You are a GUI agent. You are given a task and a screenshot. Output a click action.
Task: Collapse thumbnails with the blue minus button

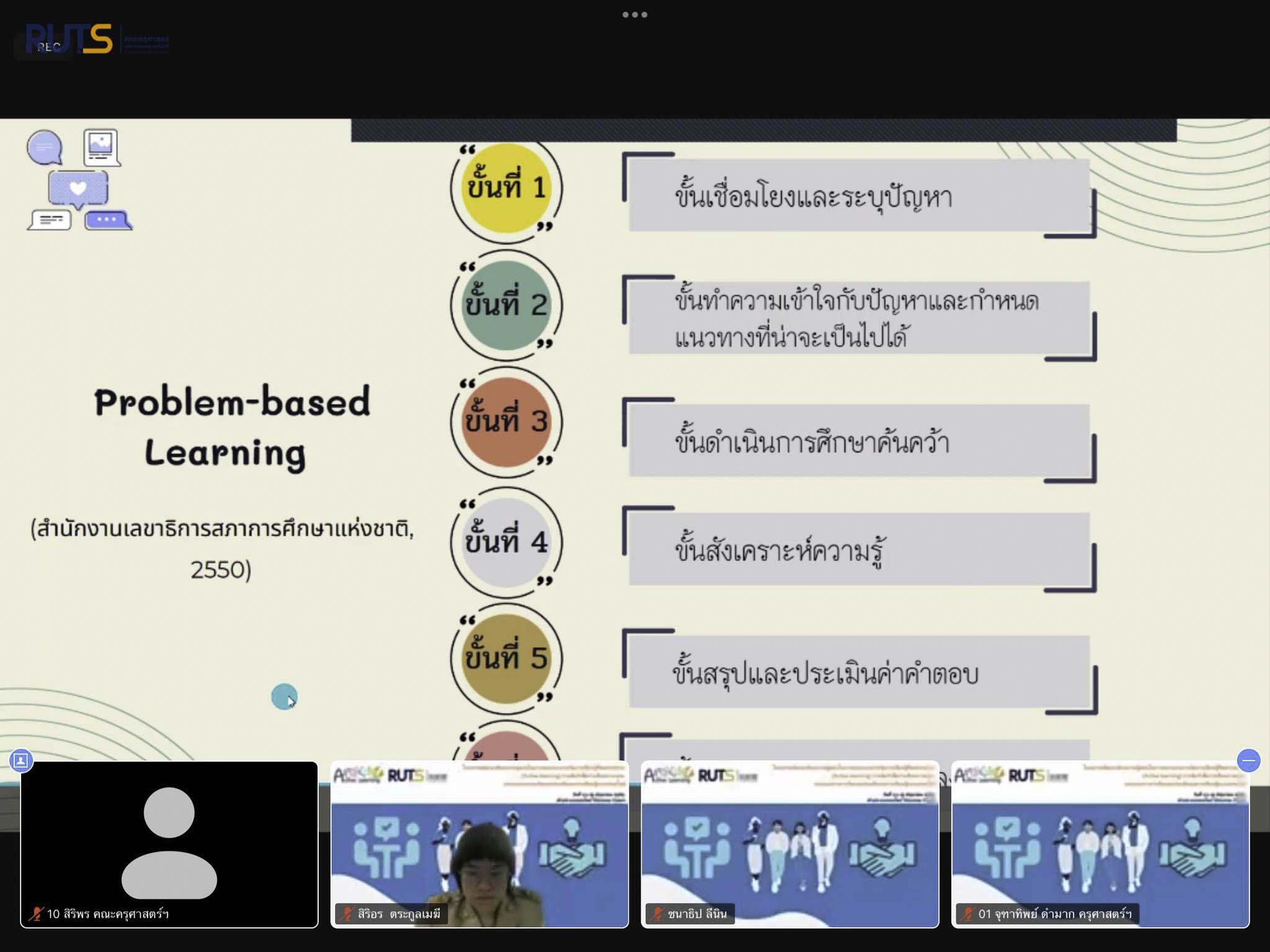1248,760
